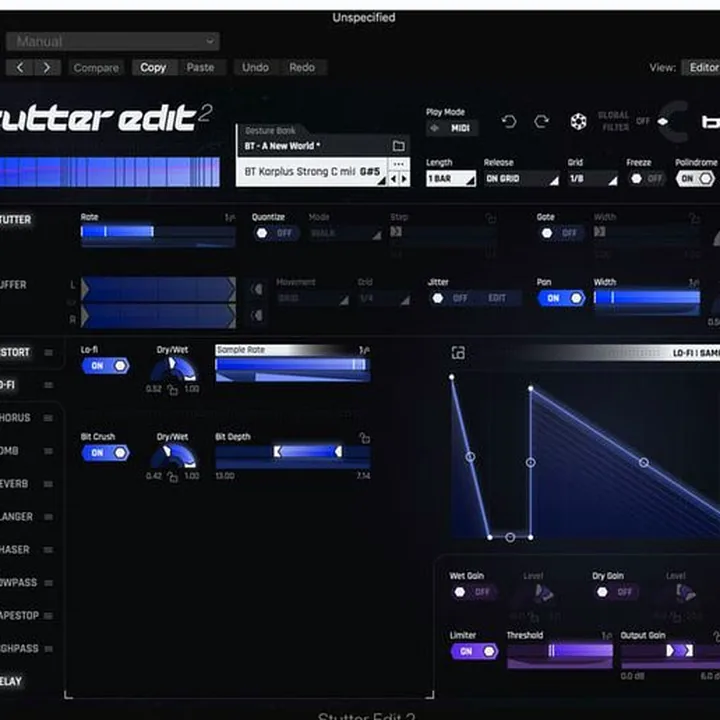
Task: Enable the Dry Gain toggle
Action: point(616,592)
